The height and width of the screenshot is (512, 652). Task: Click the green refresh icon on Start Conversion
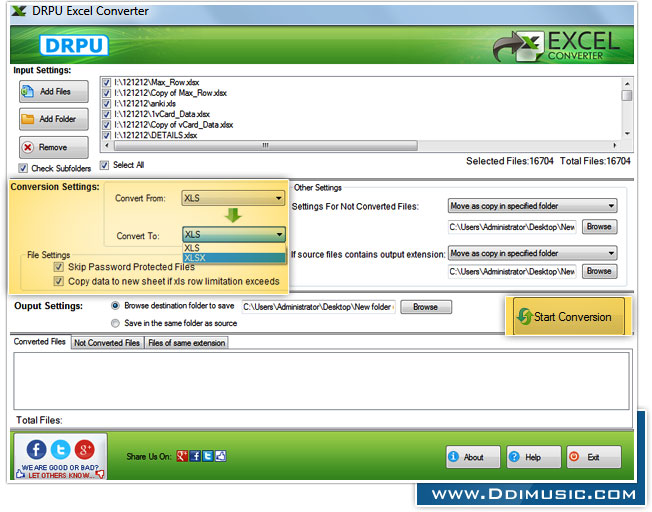point(524,317)
